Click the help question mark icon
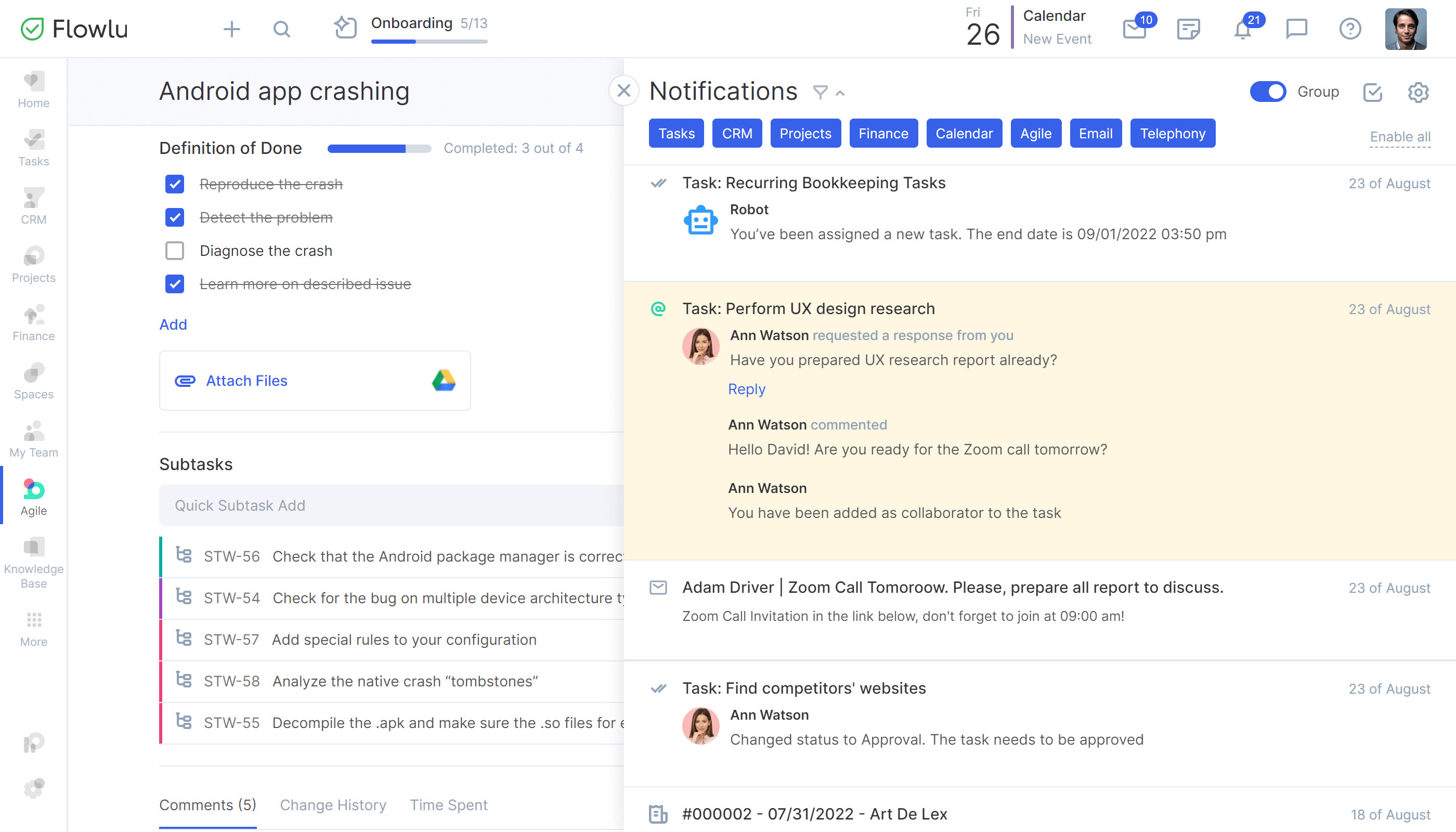This screenshot has height=832, width=1456. (x=1350, y=29)
